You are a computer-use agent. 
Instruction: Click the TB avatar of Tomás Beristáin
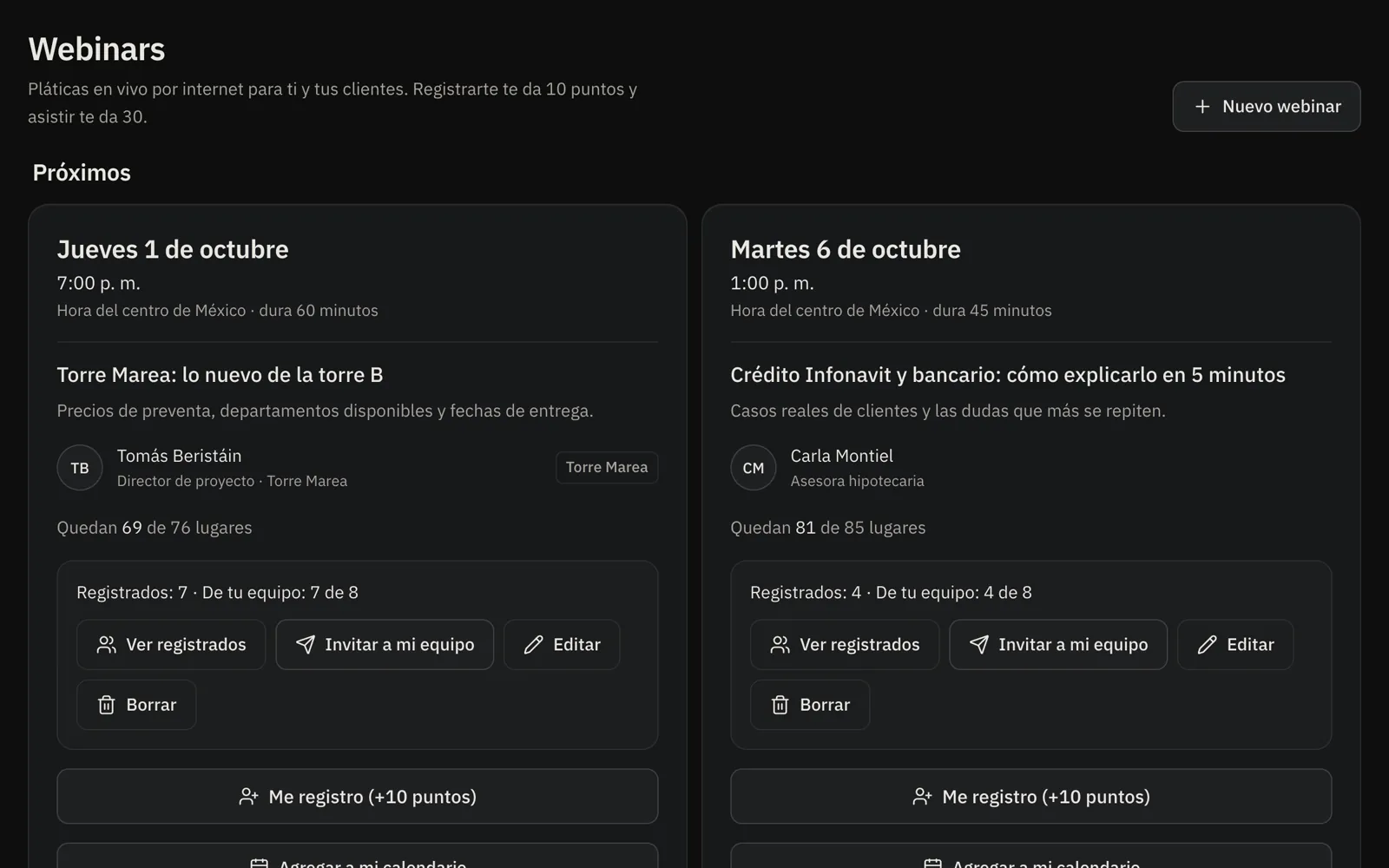click(x=80, y=468)
